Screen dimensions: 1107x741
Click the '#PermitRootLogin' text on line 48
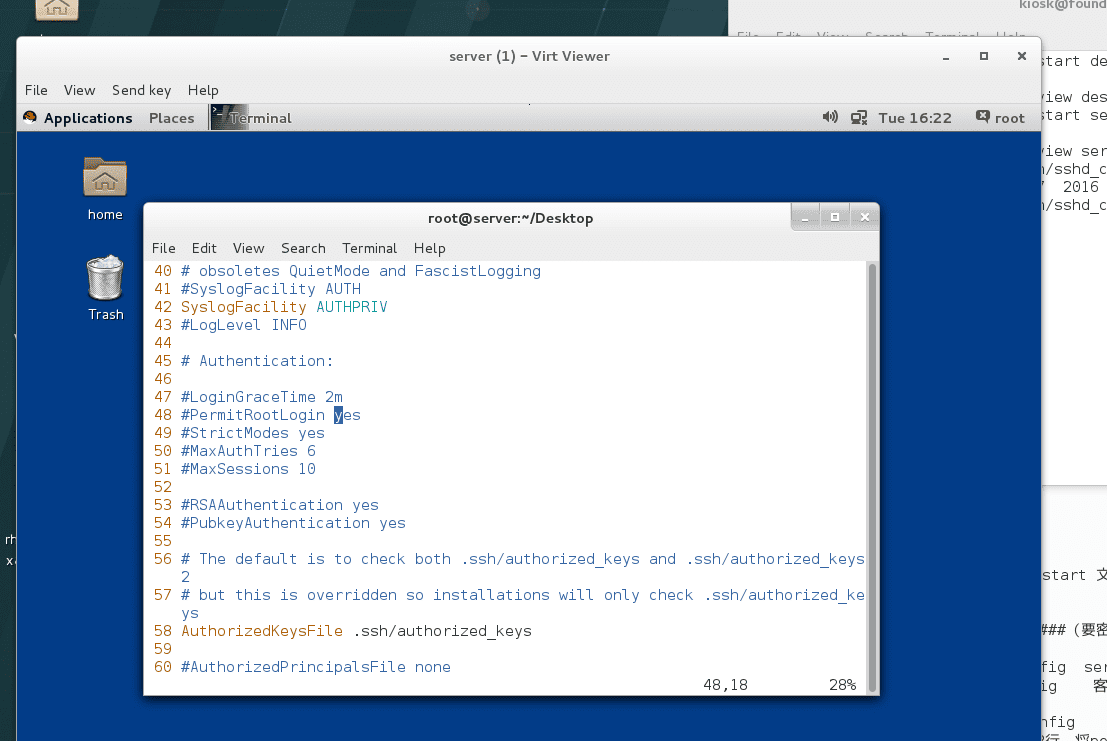click(x=253, y=415)
